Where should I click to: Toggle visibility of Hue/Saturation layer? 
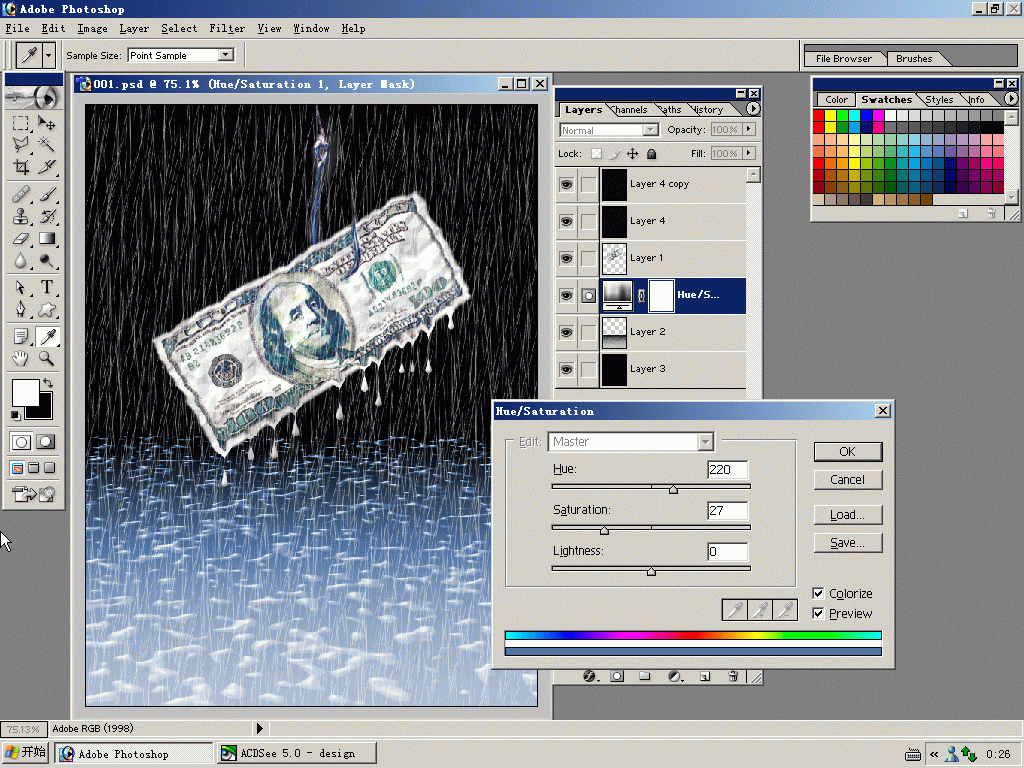(566, 296)
